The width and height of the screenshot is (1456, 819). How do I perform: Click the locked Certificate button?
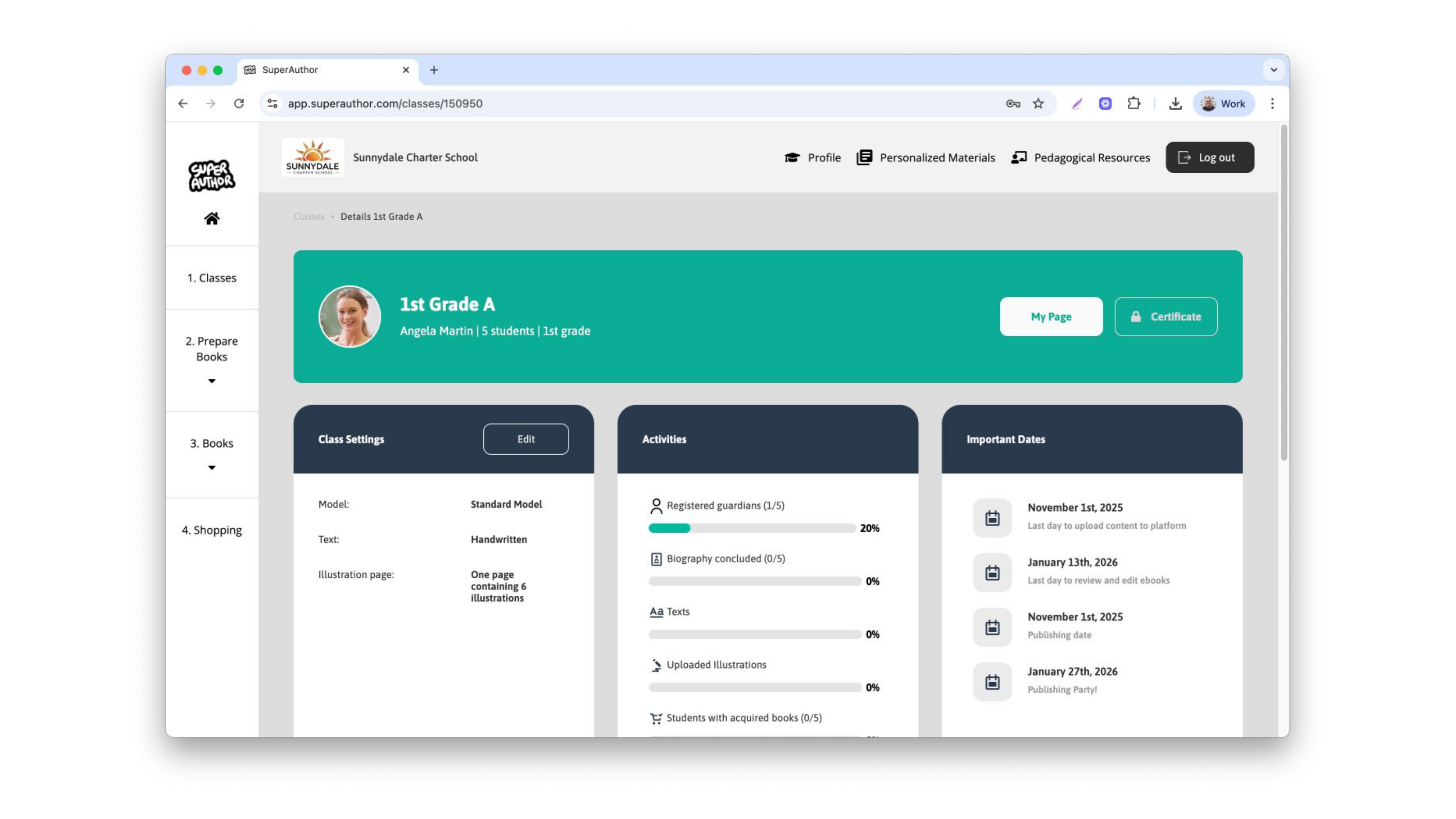1165,316
